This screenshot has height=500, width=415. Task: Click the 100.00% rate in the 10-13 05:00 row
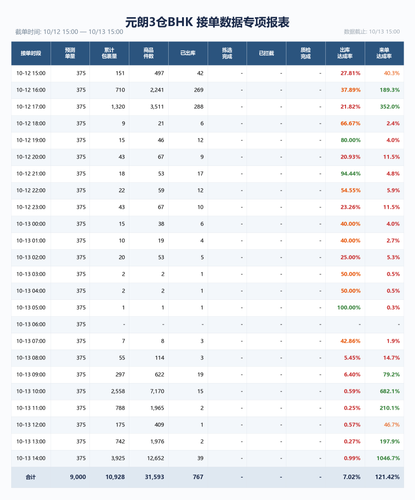[x=349, y=308]
